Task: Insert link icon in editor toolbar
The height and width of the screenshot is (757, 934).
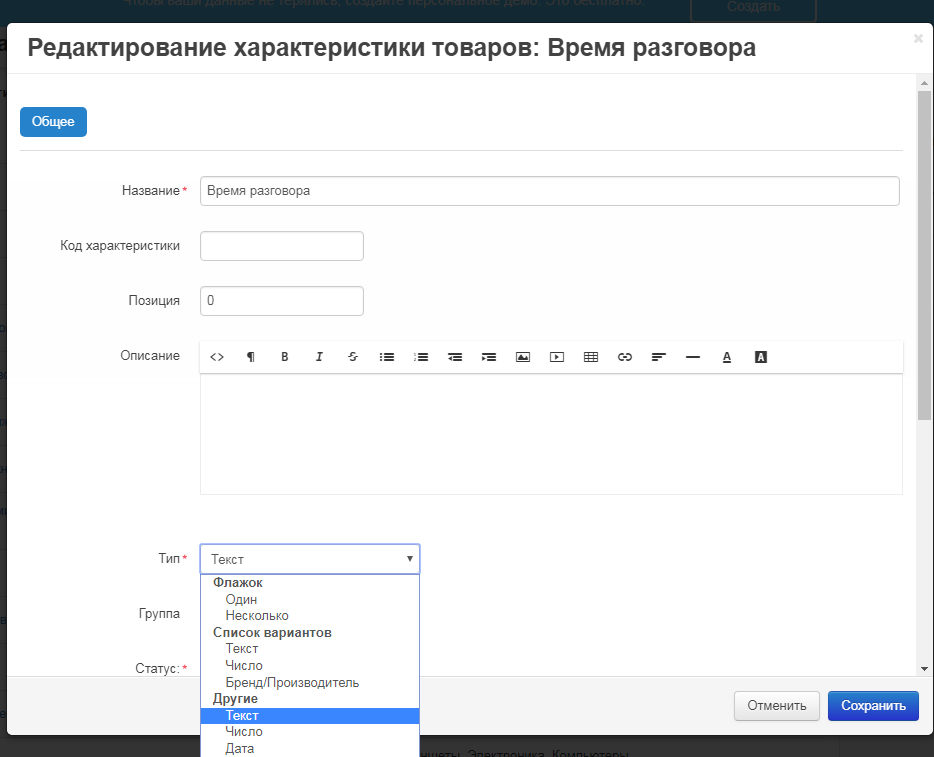Action: point(625,357)
